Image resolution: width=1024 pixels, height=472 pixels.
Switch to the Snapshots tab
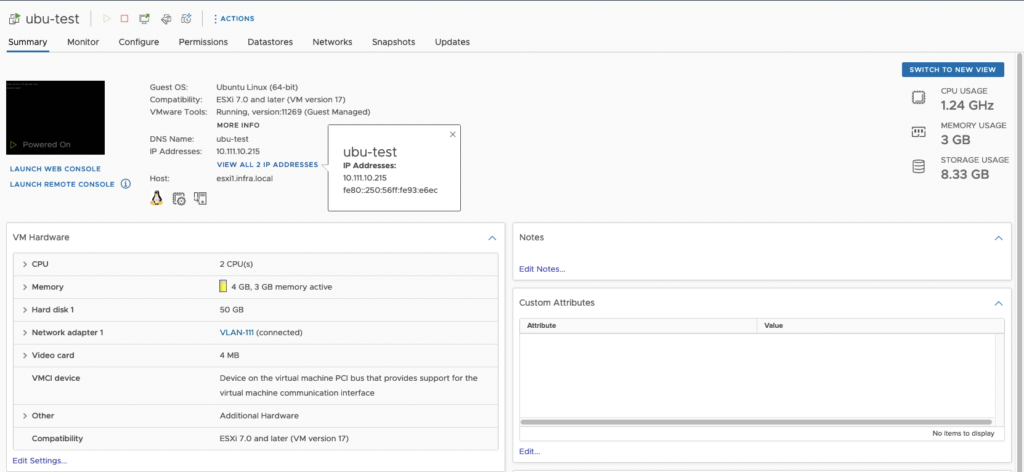[393, 42]
